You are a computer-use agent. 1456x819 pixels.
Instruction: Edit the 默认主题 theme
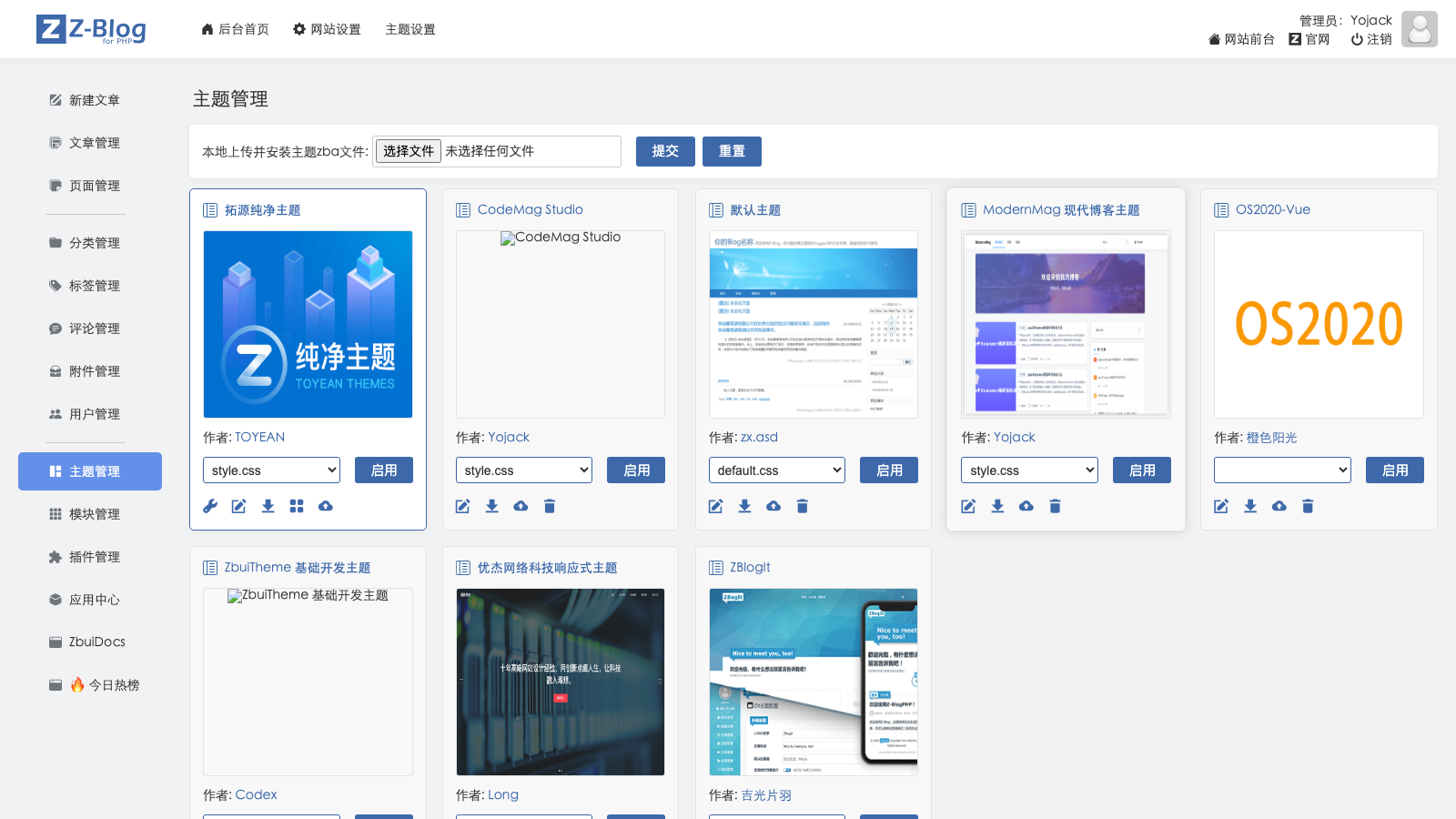tap(716, 506)
